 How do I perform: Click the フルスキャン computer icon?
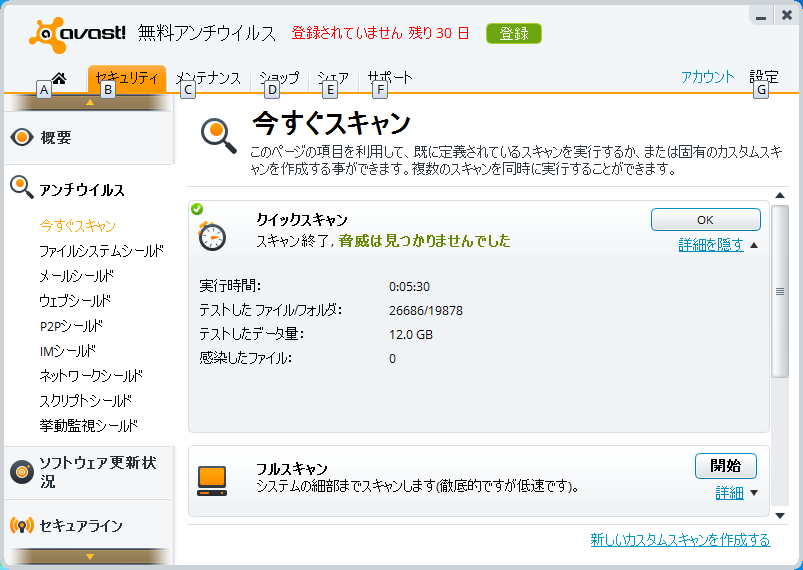[212, 481]
